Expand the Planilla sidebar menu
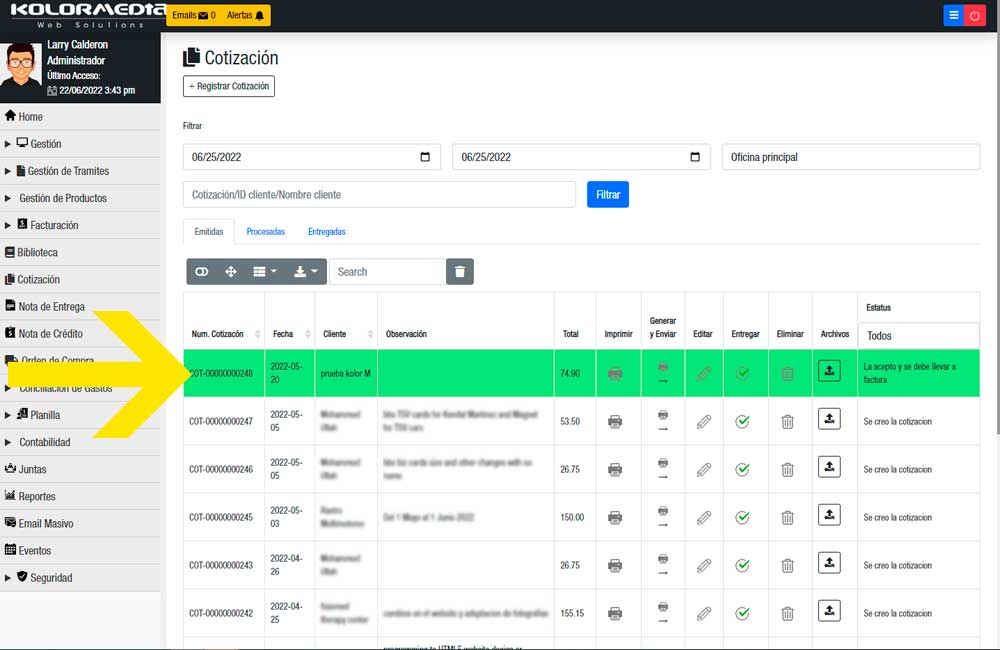 (80, 415)
